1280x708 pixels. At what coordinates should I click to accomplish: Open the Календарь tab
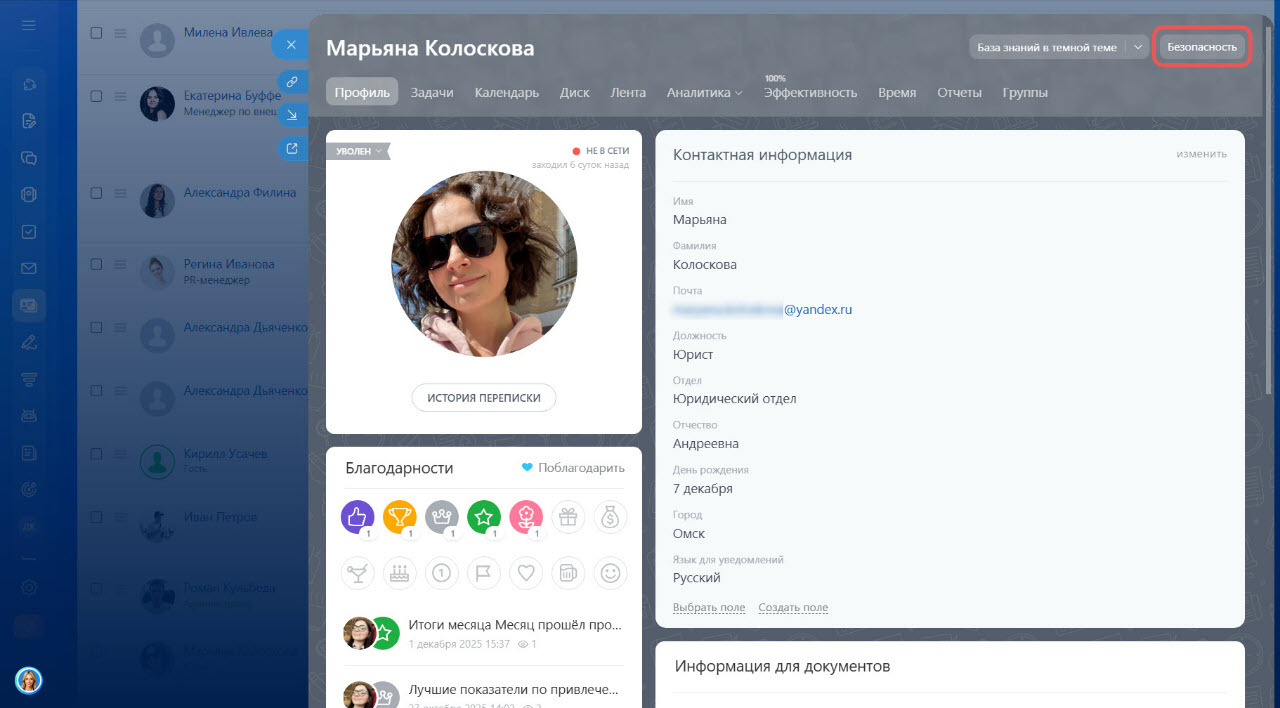507,92
